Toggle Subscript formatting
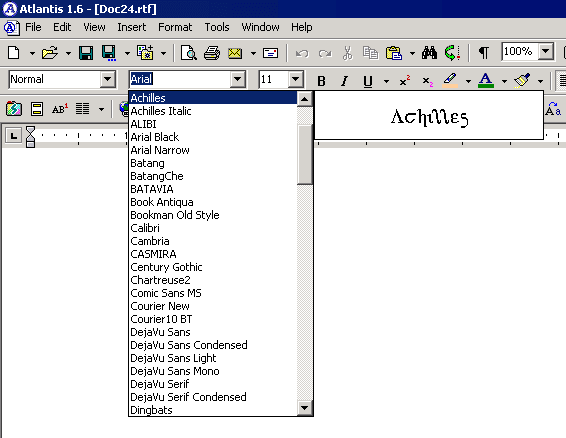 point(428,82)
